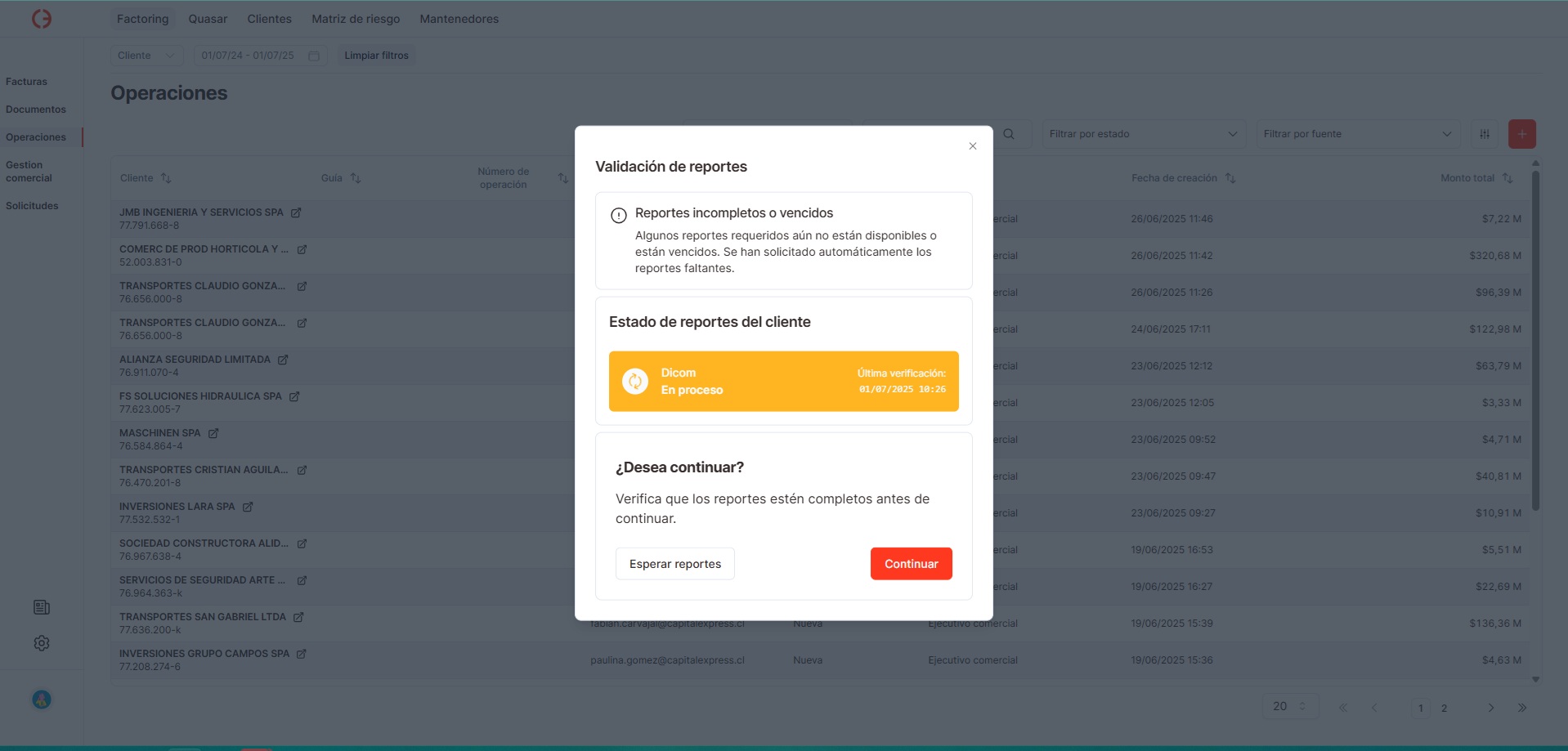Open the settings gear in sidebar
Screen dimensions: 1568x751
click(x=42, y=643)
